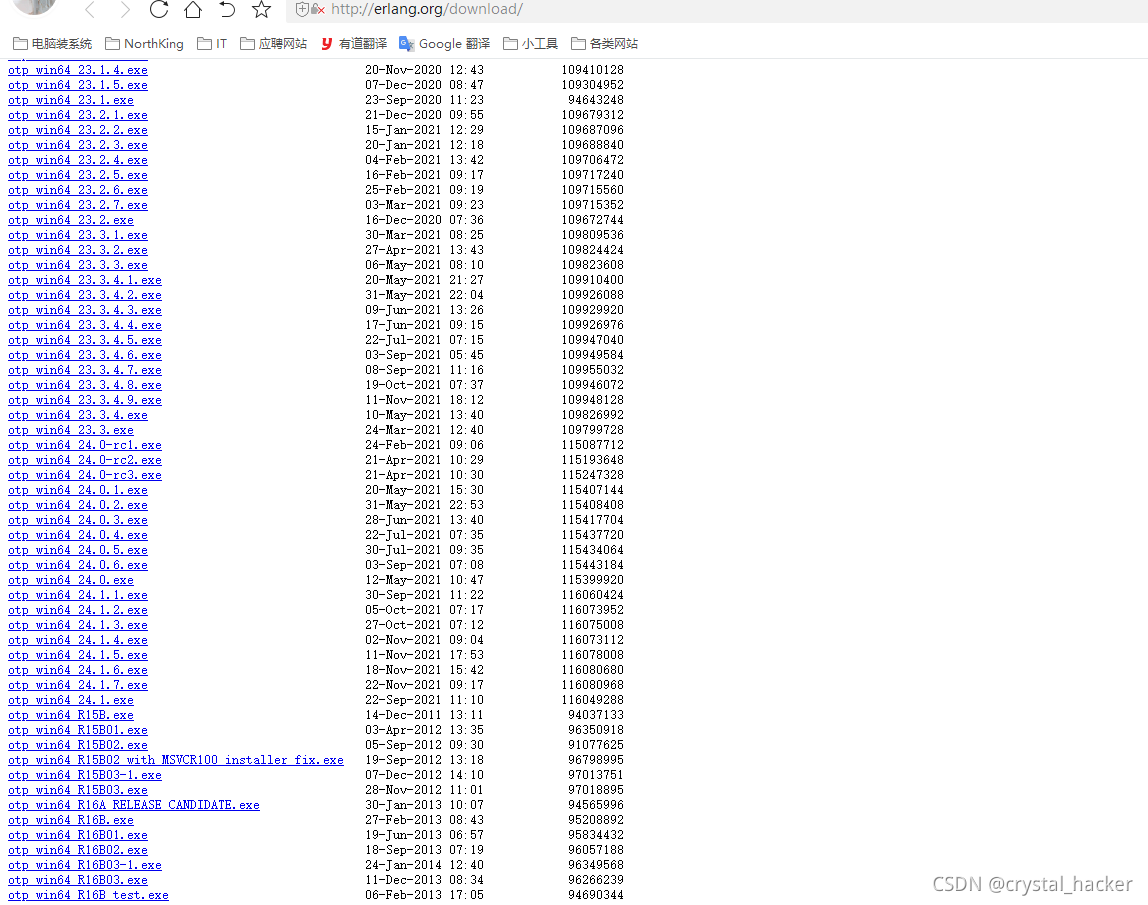Download otp_win64_24.1.1.exe
This screenshot has width=1148, height=905.
coord(78,595)
